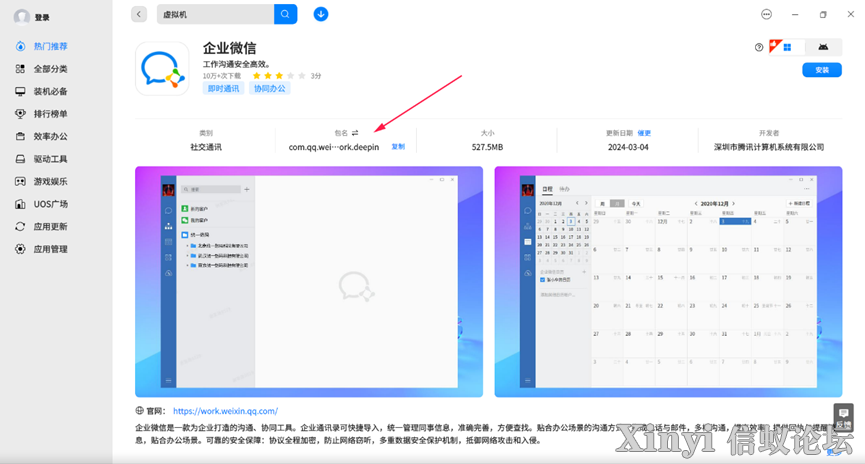Click the blue search magnifier button
Screen dimensions: 865x464
click(285, 14)
